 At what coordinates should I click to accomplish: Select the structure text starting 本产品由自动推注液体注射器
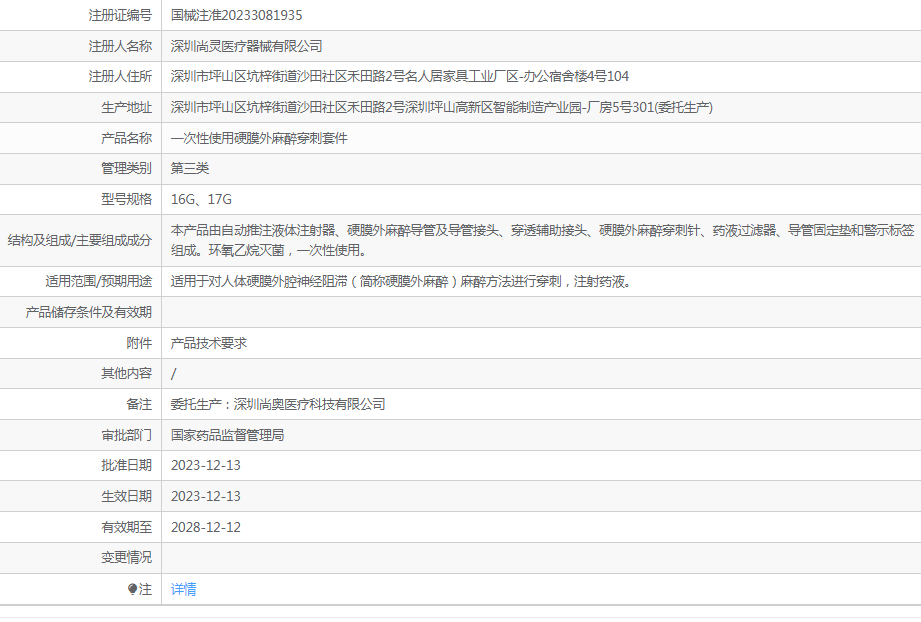point(543,240)
